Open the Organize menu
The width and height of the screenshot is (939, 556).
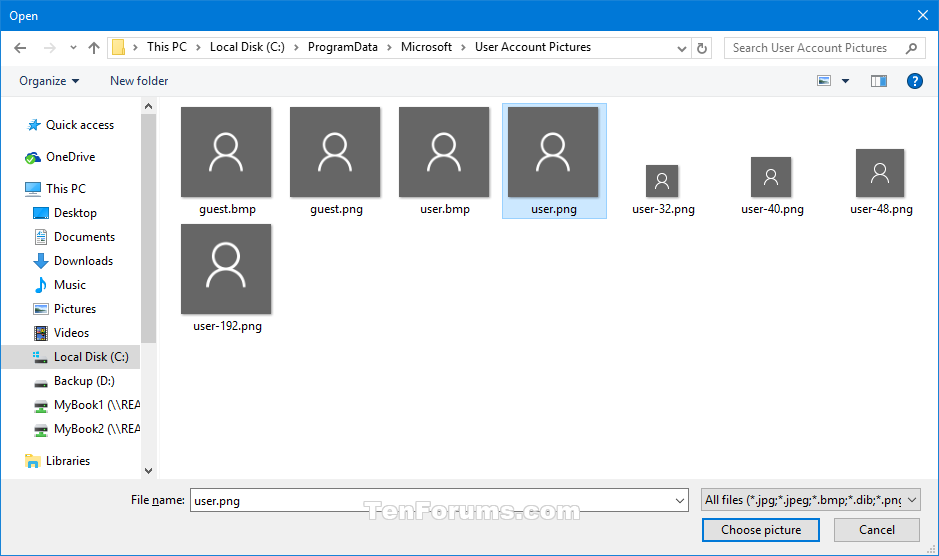(49, 81)
